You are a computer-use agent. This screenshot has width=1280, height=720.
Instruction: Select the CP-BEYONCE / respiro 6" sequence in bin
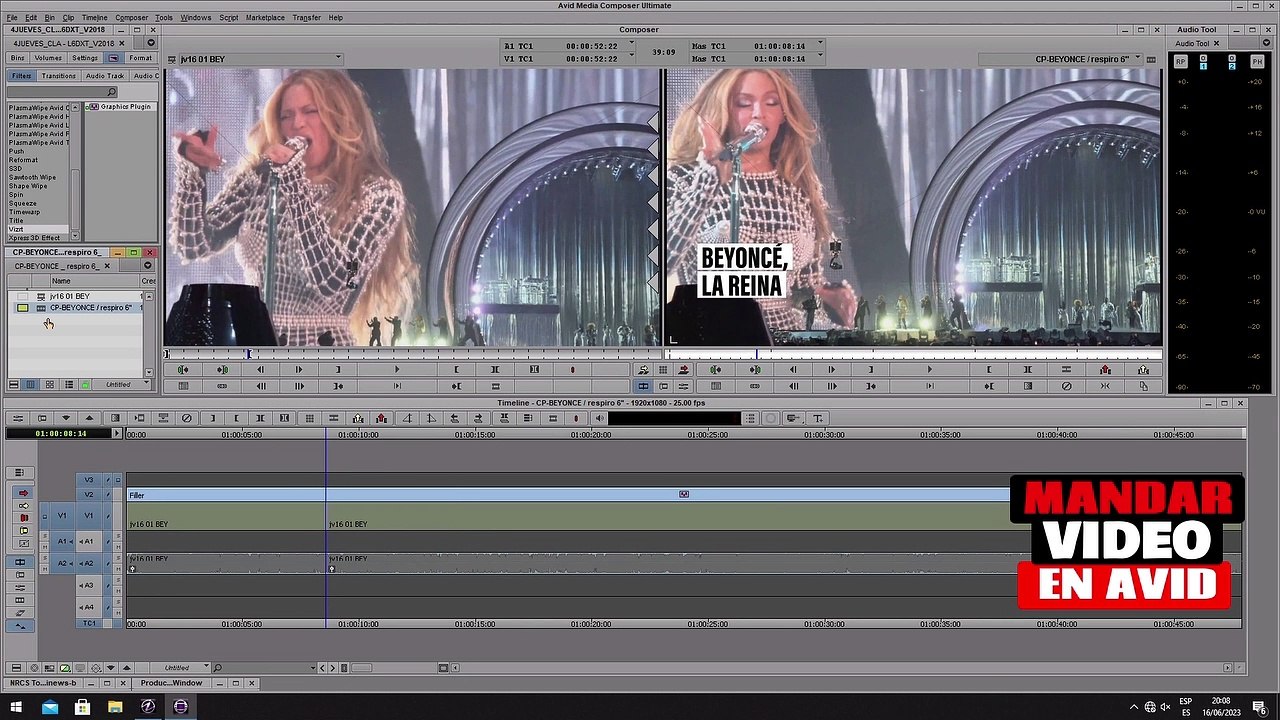tap(90, 307)
